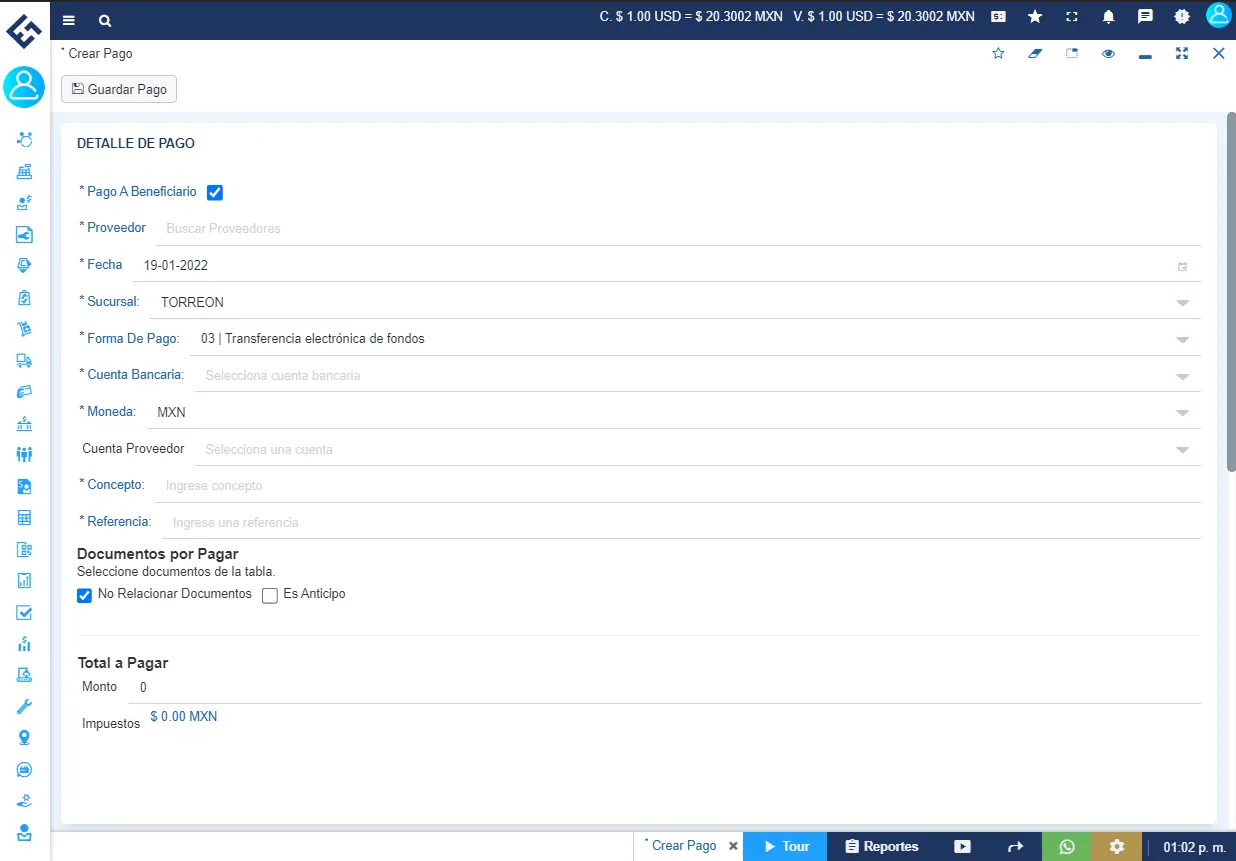Open the Forma De Pago dropdown
The image size is (1236, 861).
point(1182,340)
